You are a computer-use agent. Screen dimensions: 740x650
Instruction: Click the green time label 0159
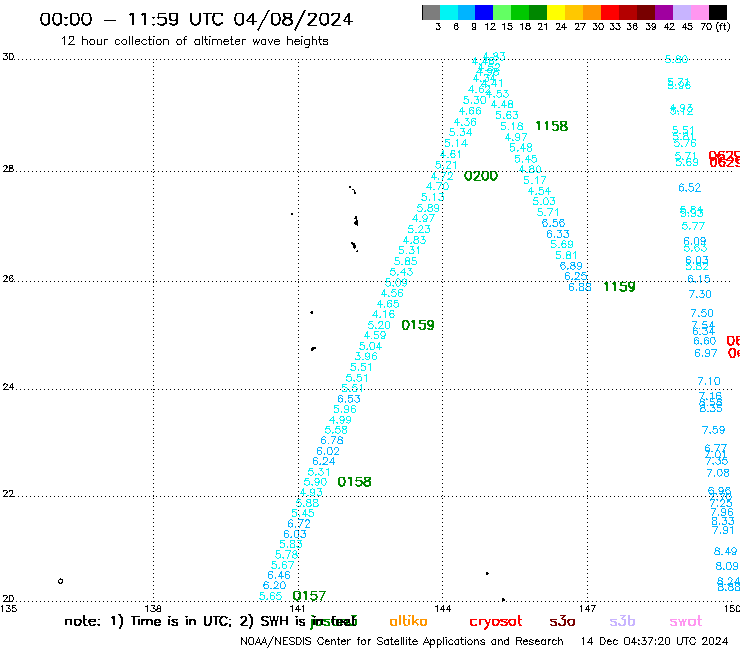click(x=418, y=325)
